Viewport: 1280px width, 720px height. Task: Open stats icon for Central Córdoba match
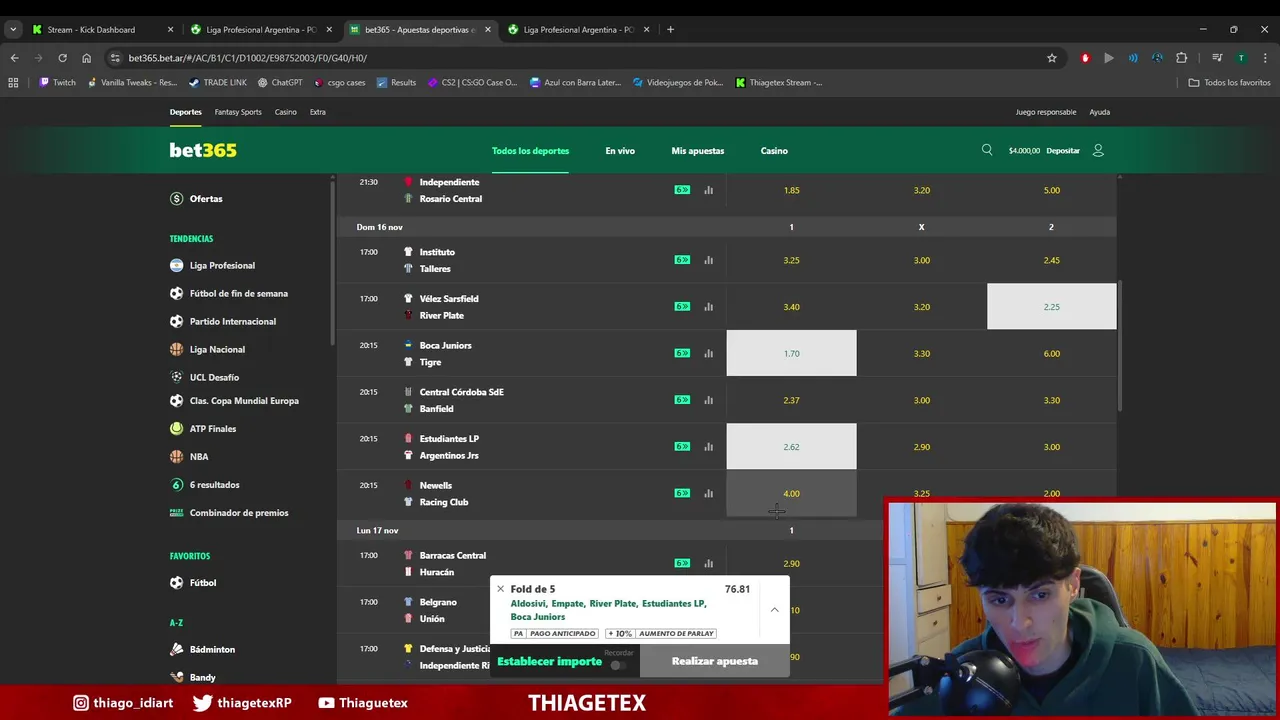pyautogui.click(x=708, y=400)
